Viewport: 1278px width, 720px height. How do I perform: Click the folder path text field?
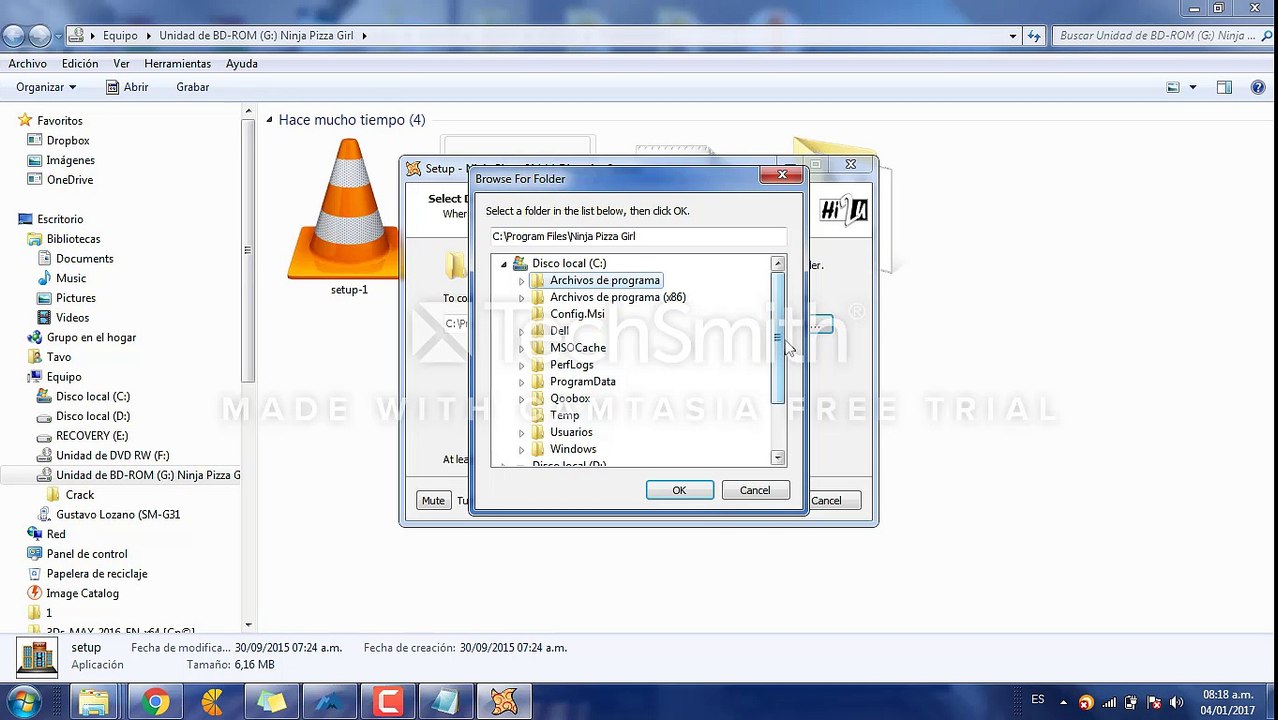tap(638, 237)
